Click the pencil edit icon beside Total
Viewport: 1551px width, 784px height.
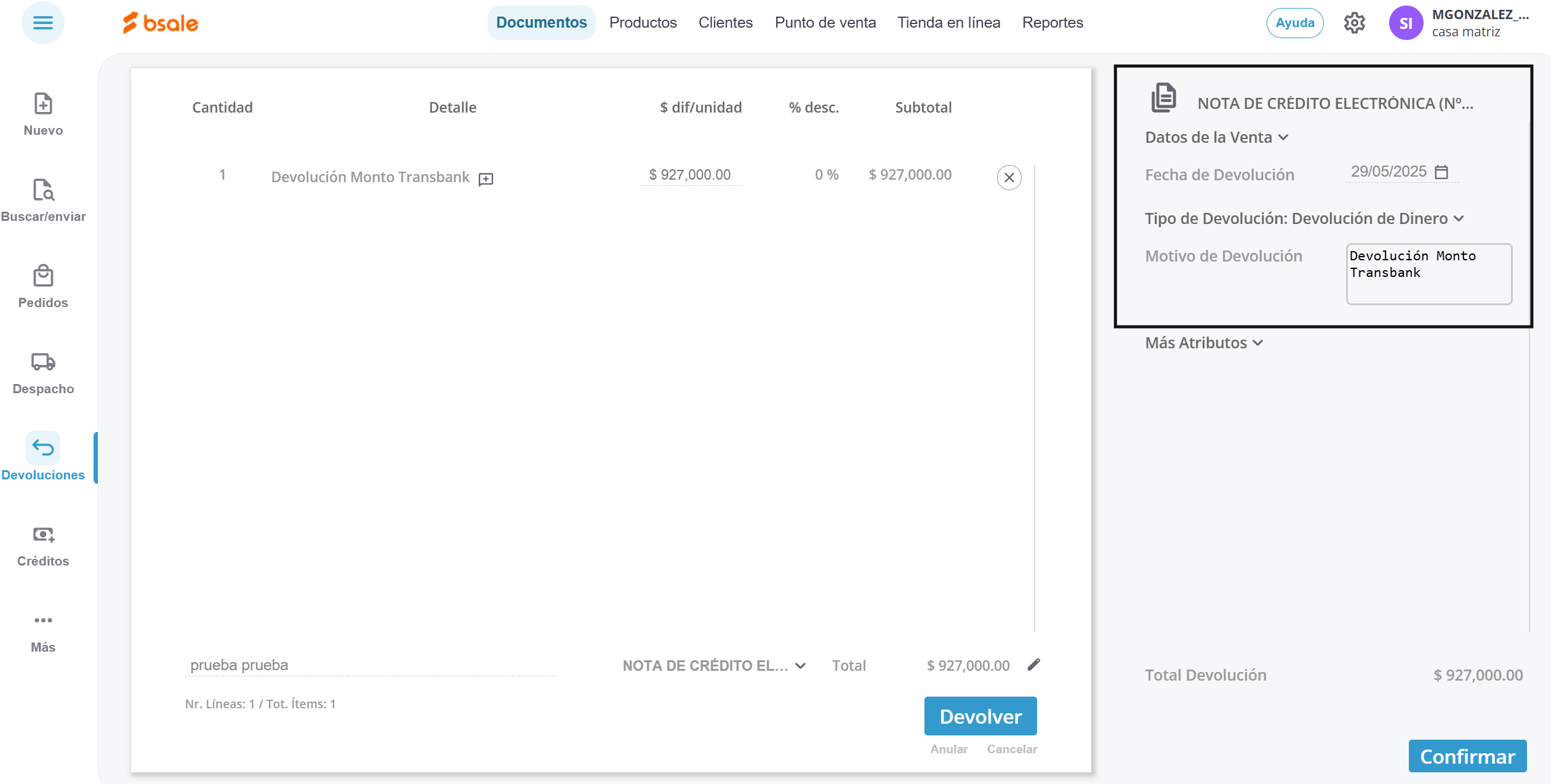1034,665
